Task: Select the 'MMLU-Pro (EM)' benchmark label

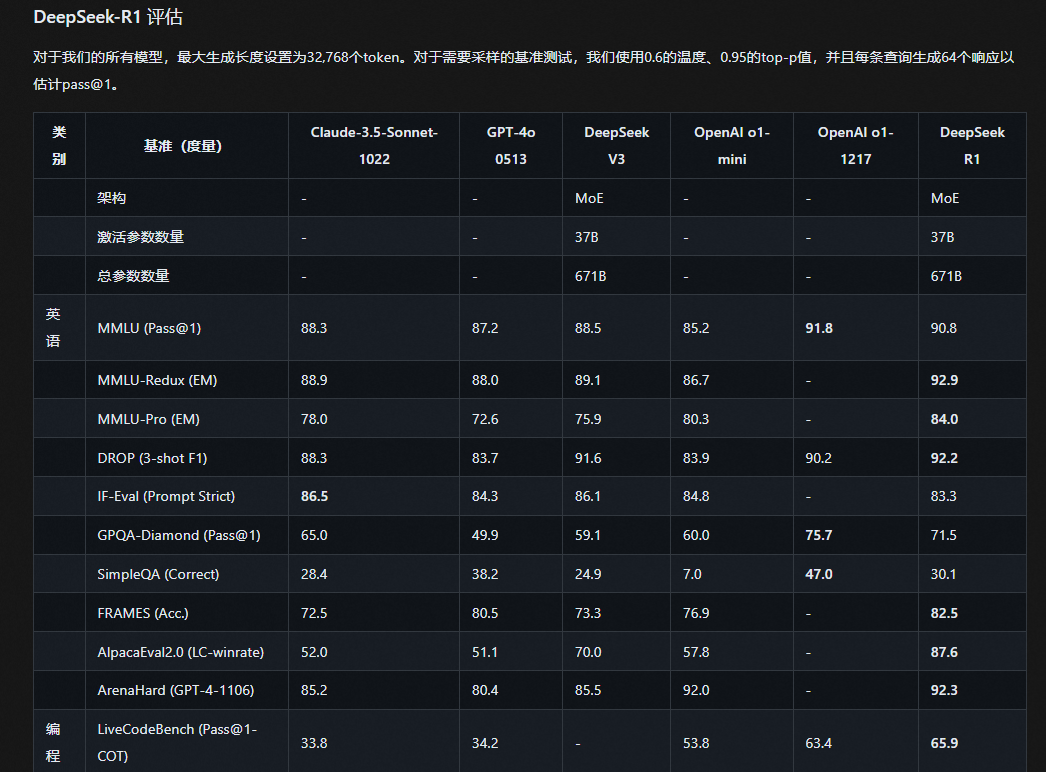Action: pos(149,419)
